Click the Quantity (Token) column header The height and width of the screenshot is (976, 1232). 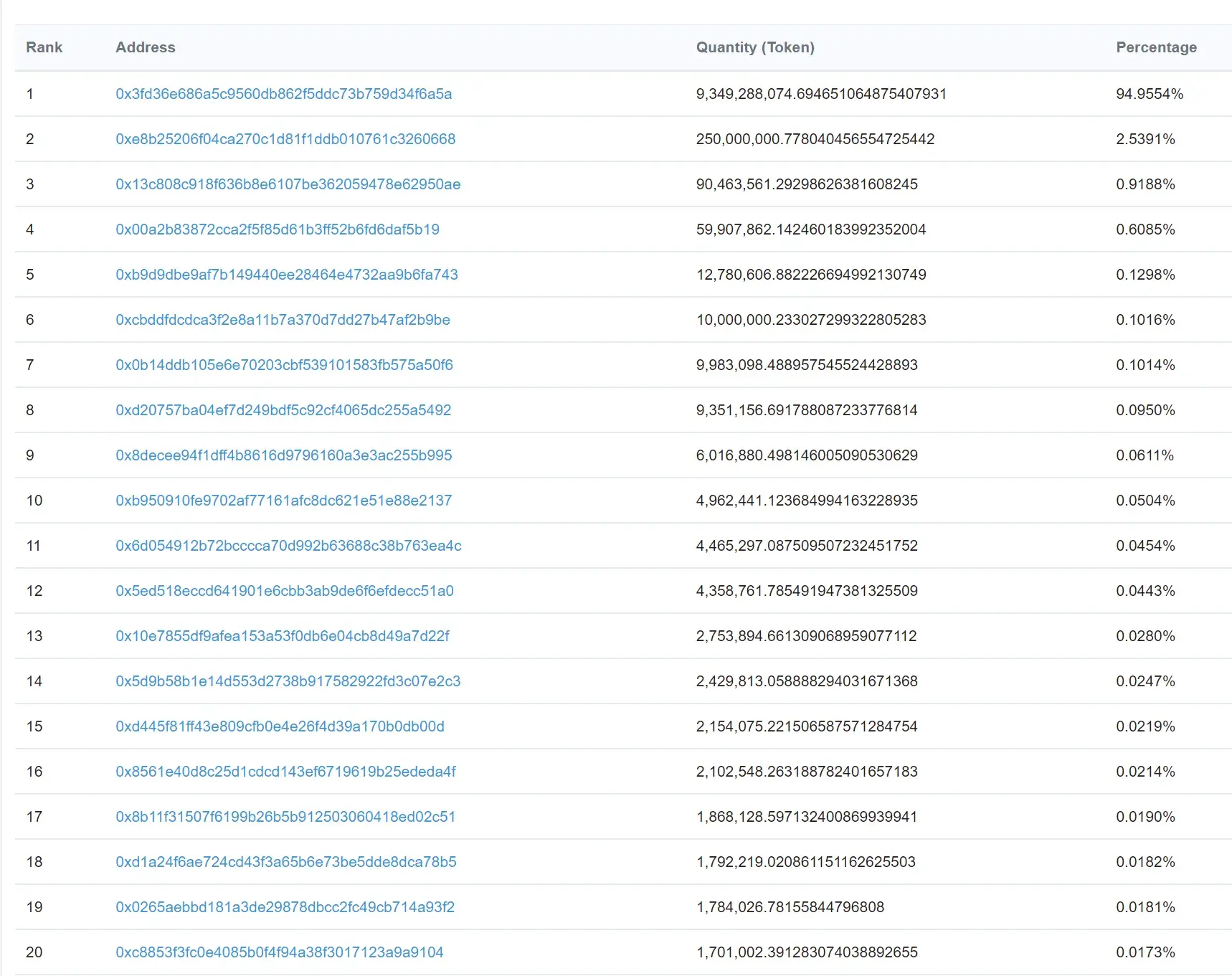point(755,47)
